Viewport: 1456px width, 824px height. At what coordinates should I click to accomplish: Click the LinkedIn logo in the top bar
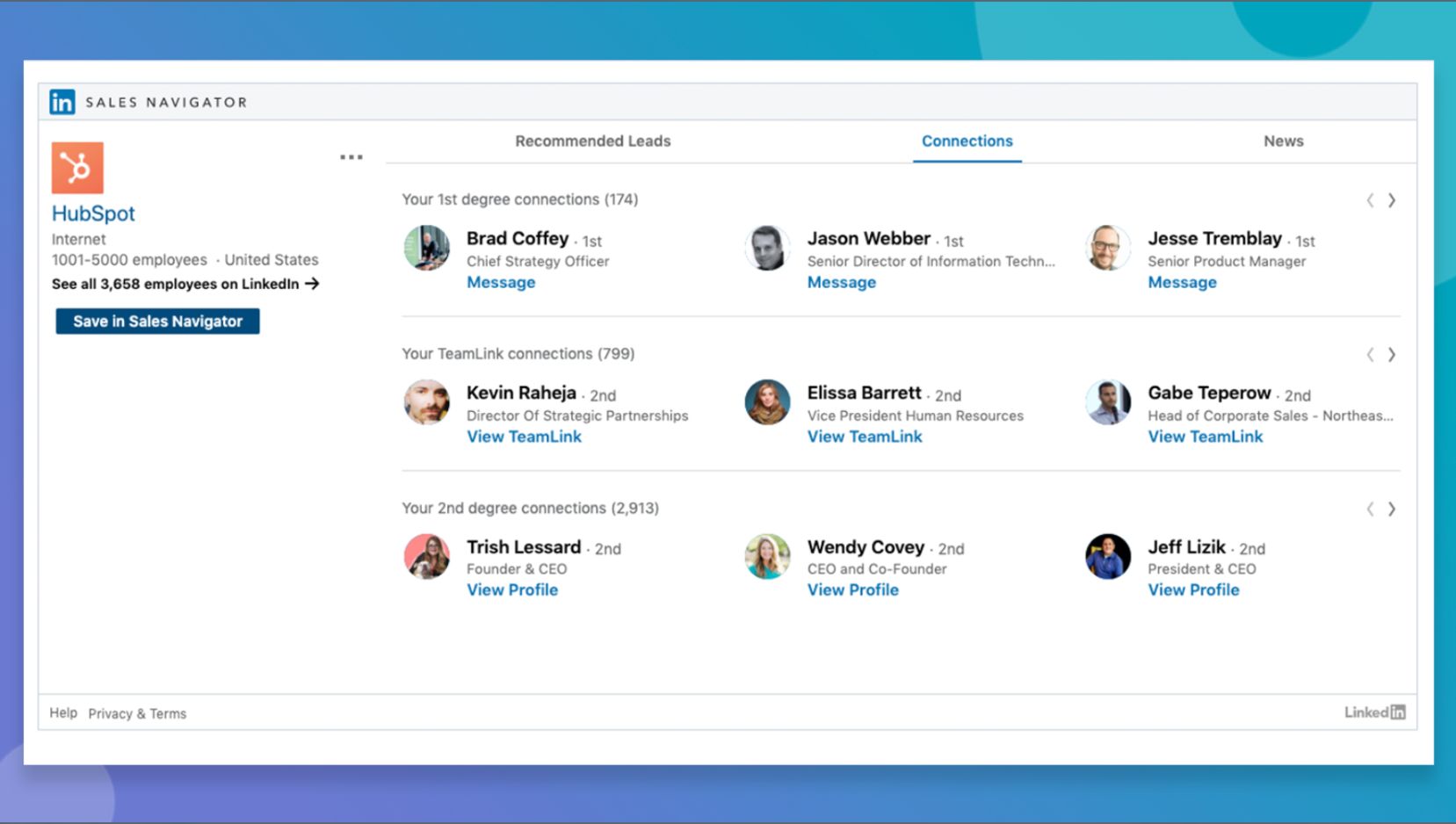[x=62, y=101]
